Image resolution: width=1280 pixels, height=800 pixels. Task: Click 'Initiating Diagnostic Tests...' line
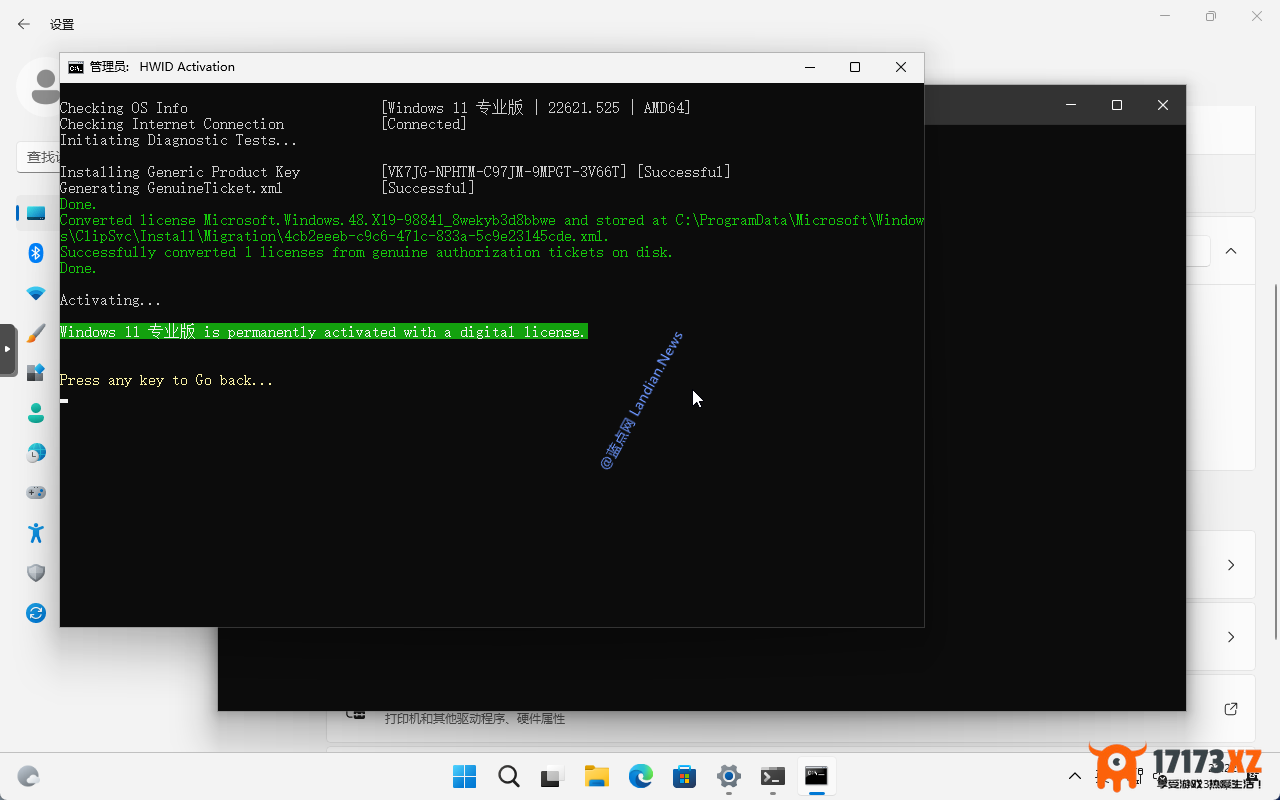click(x=178, y=140)
